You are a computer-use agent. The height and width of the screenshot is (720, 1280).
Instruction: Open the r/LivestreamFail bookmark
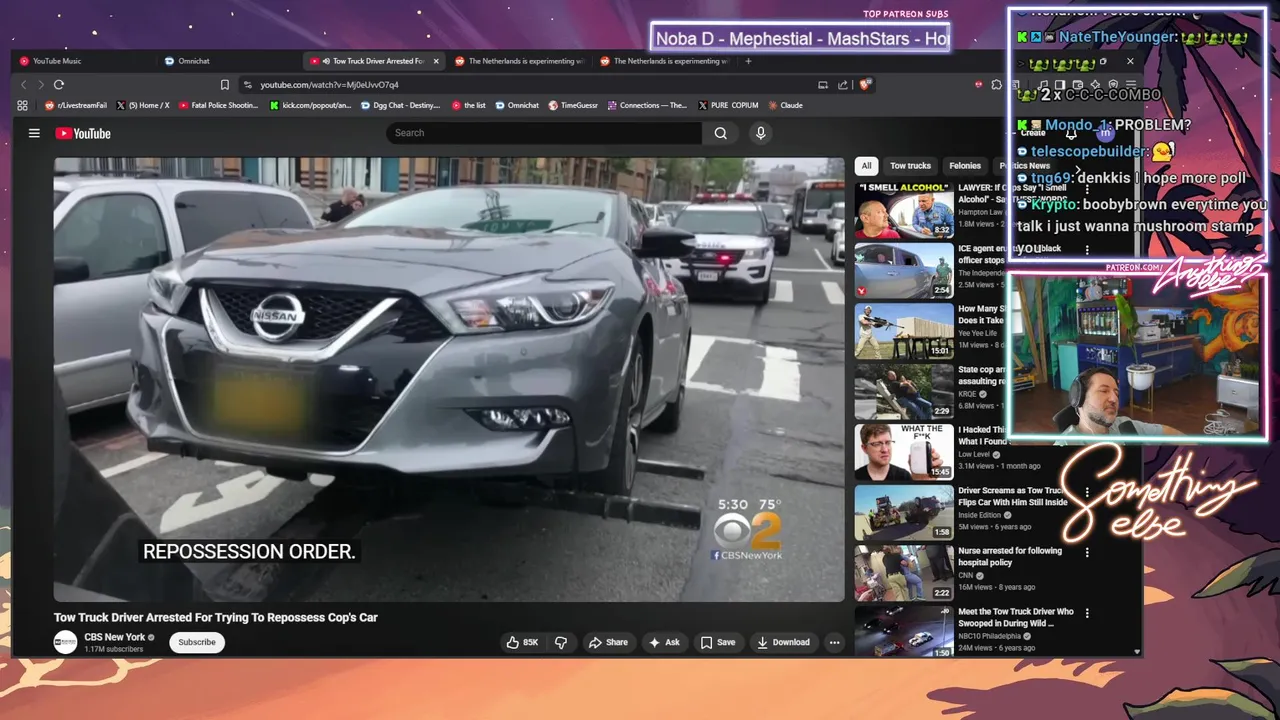(x=76, y=105)
